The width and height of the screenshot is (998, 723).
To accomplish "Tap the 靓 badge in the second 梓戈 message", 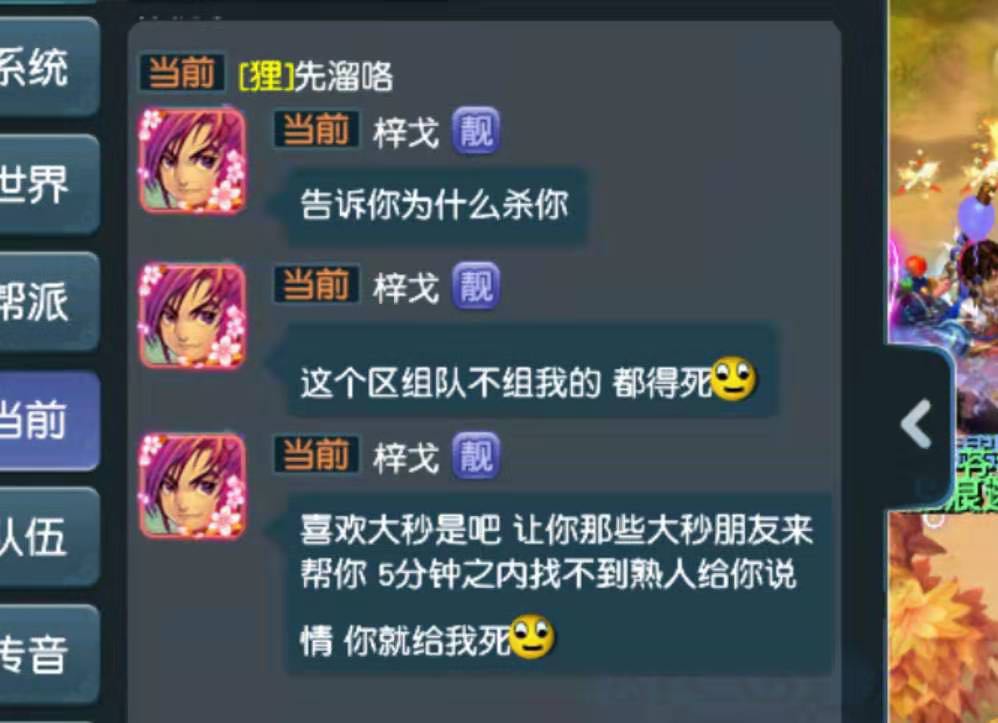I will pyautogui.click(x=476, y=286).
